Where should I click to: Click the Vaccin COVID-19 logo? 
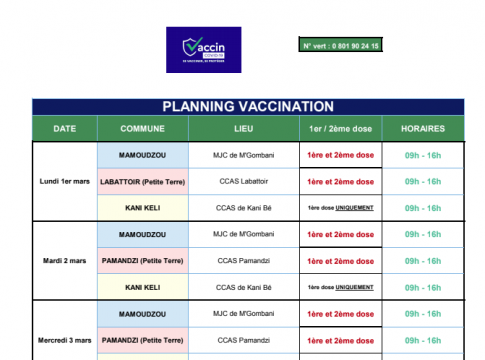click(x=204, y=50)
